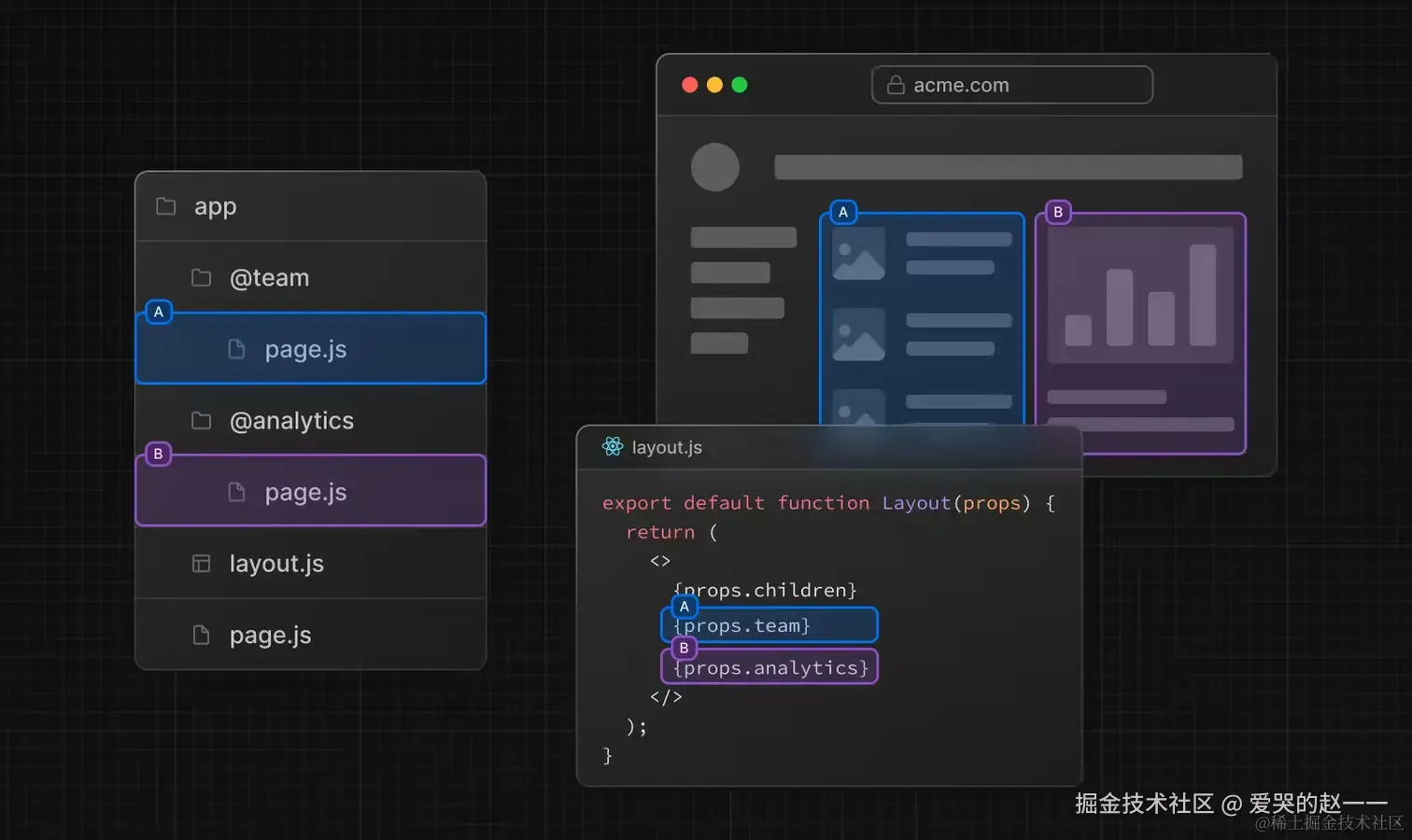Click the {props.children} code line
The image size is (1412, 840).
(765, 590)
